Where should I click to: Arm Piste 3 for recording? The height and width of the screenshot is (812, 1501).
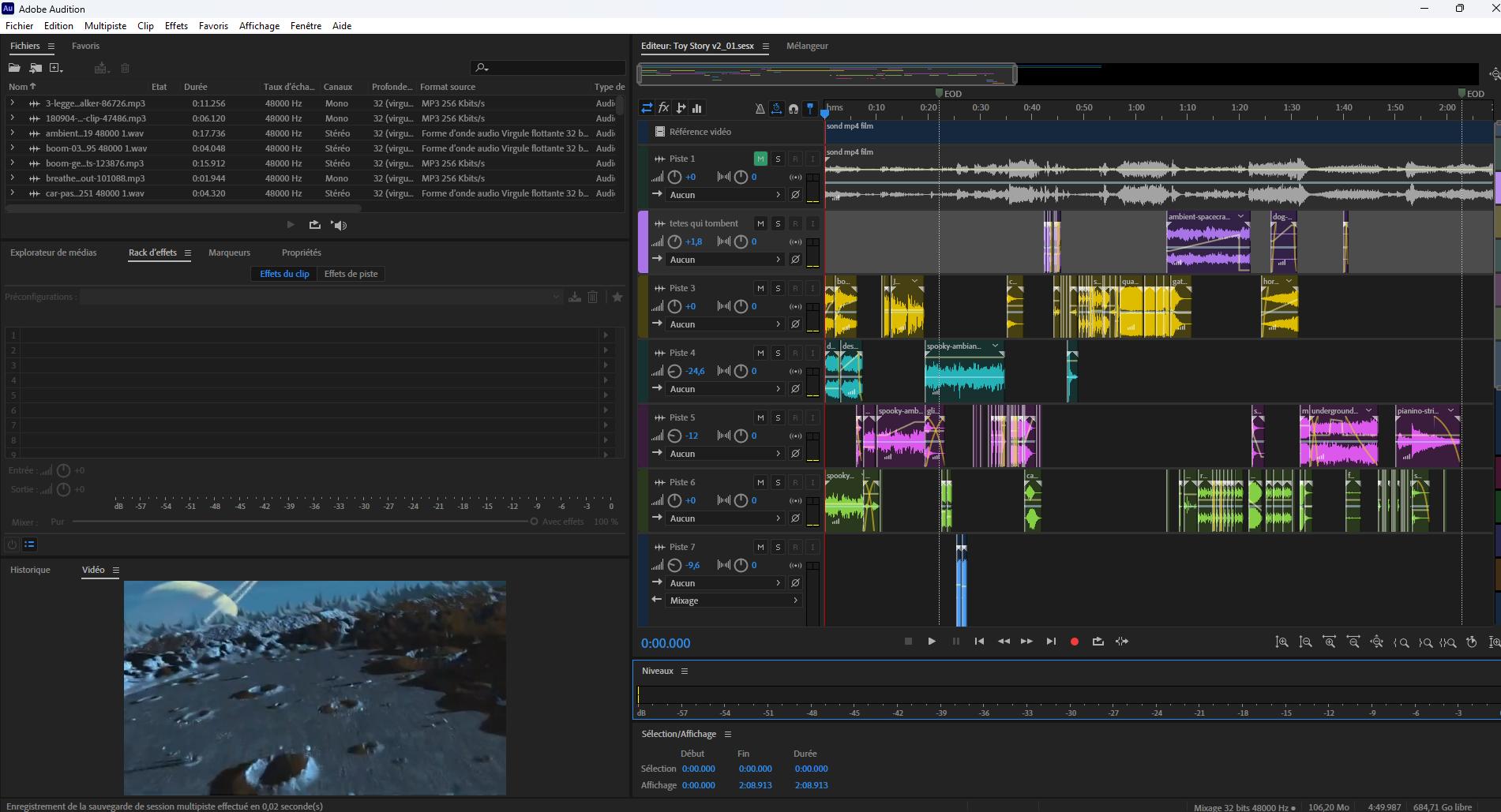pos(795,288)
